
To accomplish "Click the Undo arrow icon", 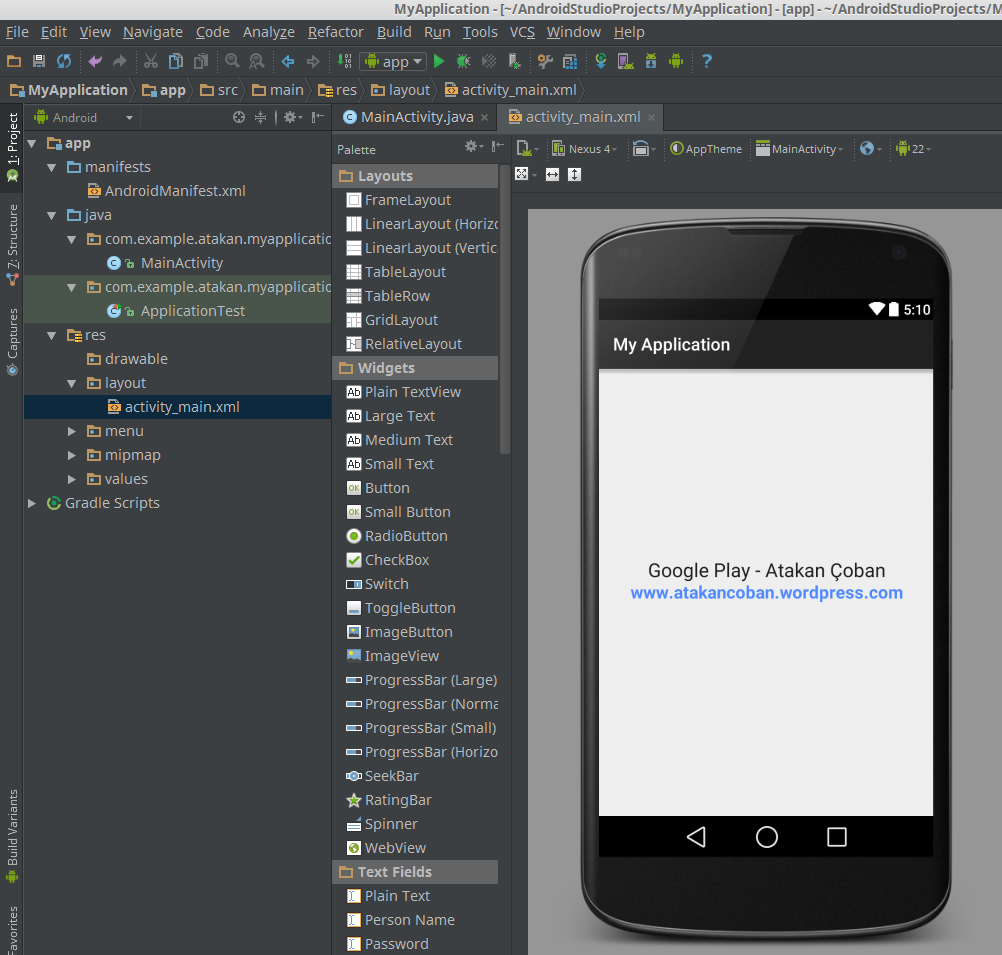I will 95,61.
